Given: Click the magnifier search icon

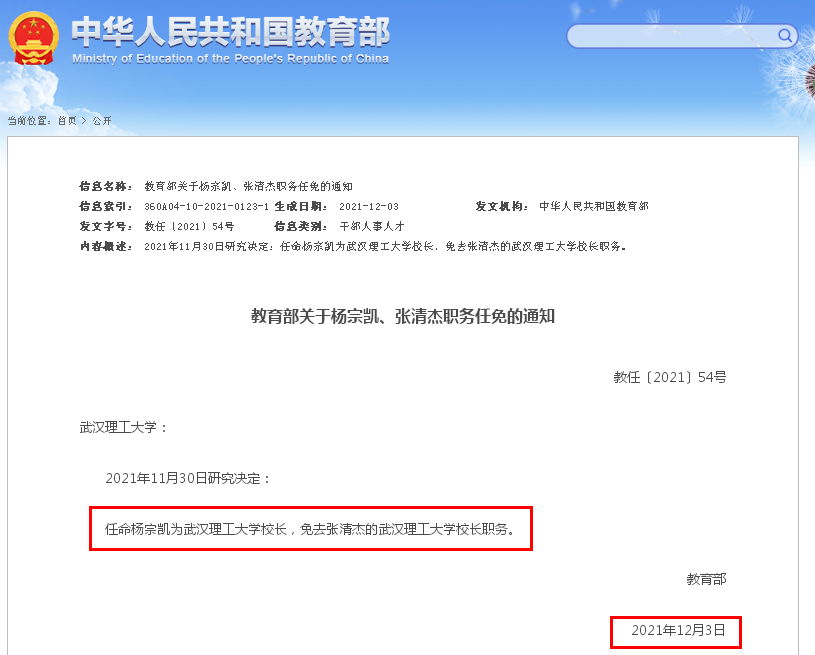Looking at the screenshot, I should tap(784, 35).
